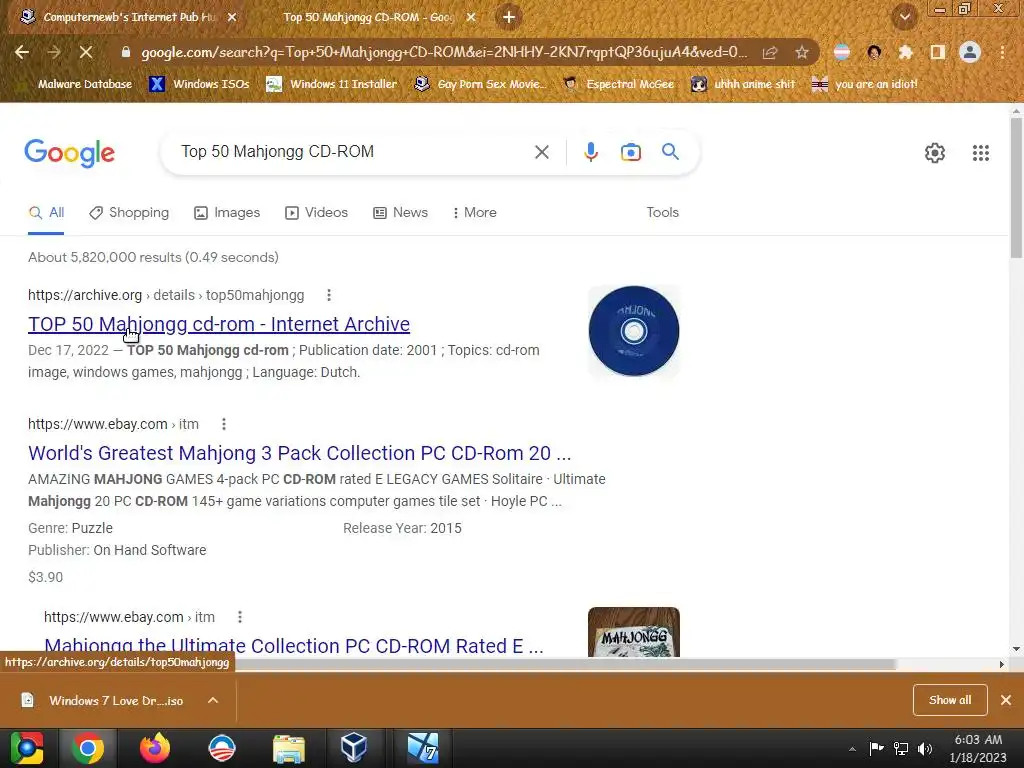Click the Mahjongg box art thumbnail
The height and width of the screenshot is (768, 1024).
coord(633,632)
